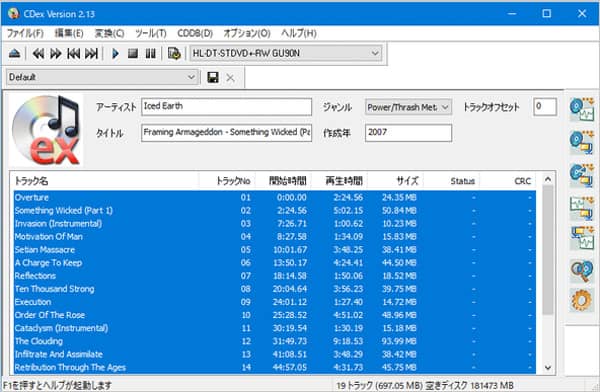The width and height of the screenshot is (600, 392).
Task: Select The Clouding track
Action: 275,341
